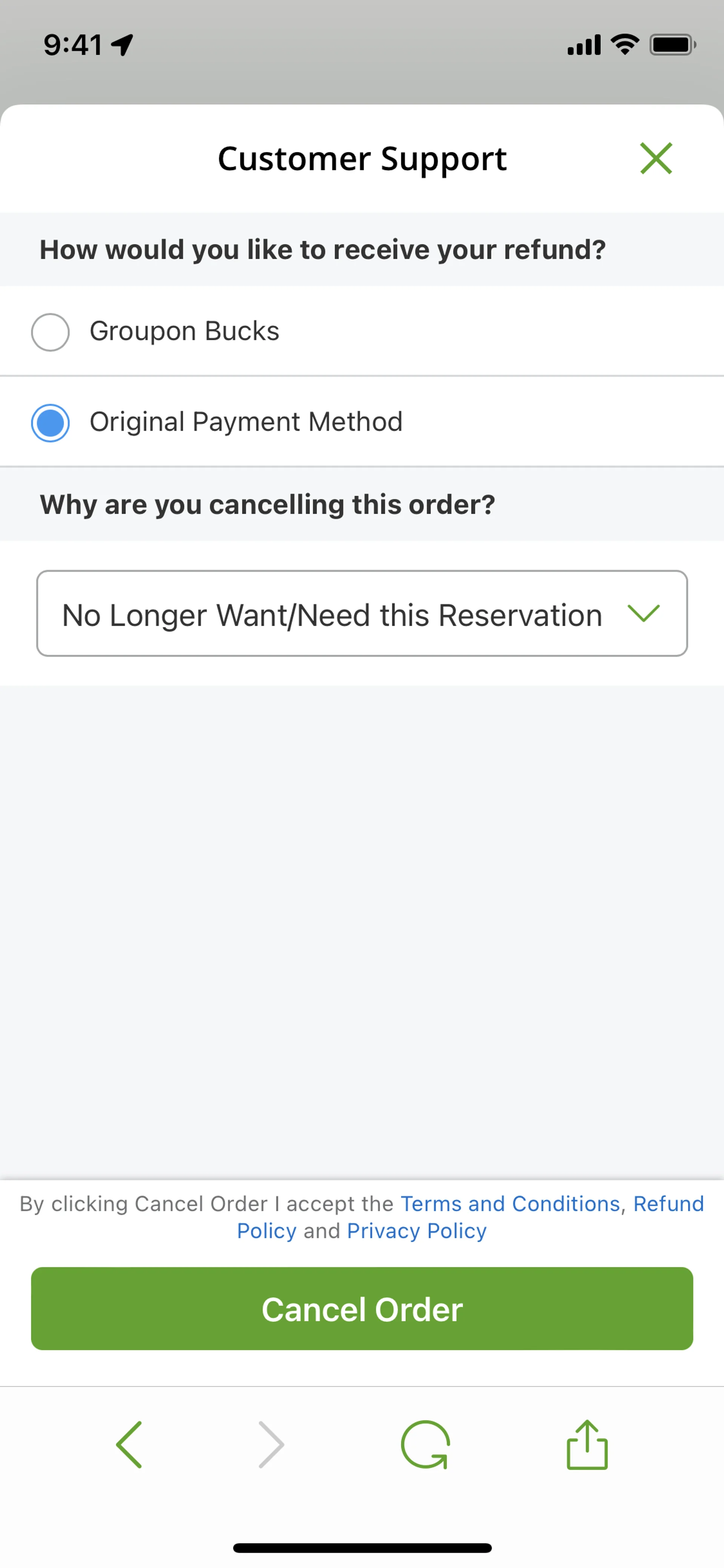This screenshot has height=1568, width=724.
Task: Tap the home indicator bar
Action: tap(362, 1548)
